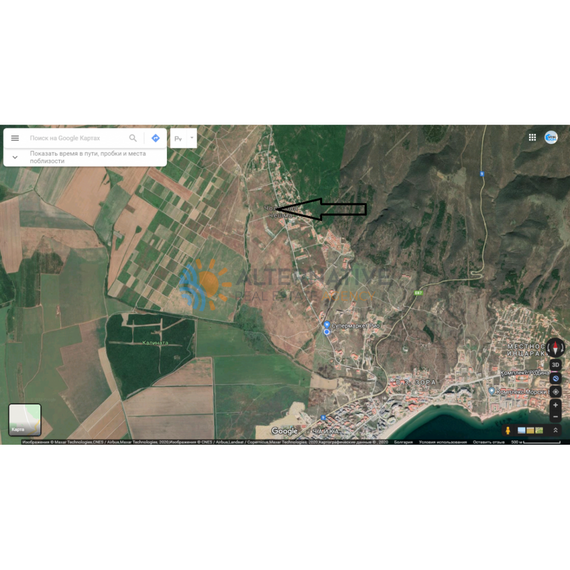Expand the imagery strip with double chevron
Viewport: 570px width, 570px height.
tap(555, 430)
